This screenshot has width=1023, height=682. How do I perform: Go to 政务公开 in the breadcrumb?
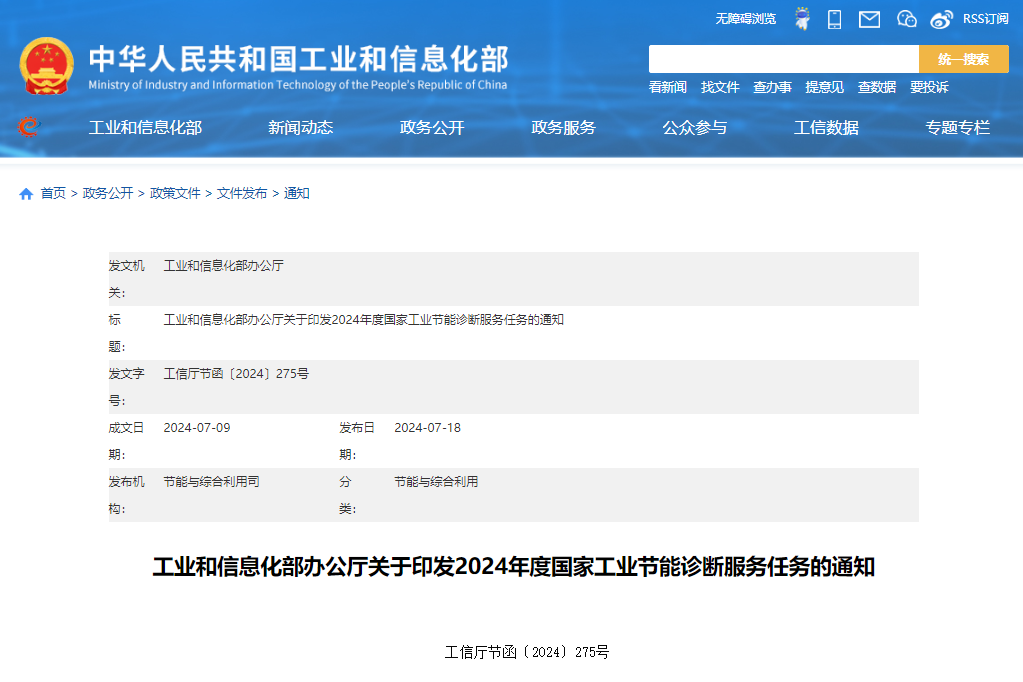108,193
